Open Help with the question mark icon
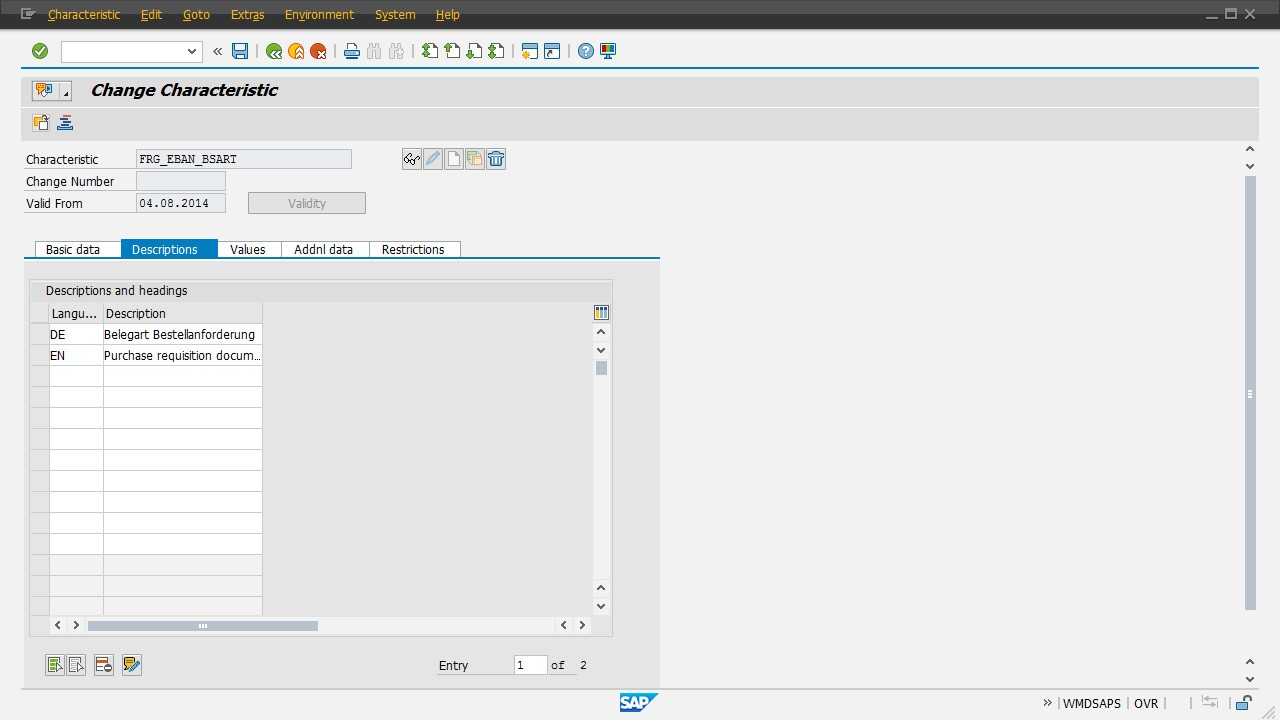The image size is (1280, 720). pos(586,51)
